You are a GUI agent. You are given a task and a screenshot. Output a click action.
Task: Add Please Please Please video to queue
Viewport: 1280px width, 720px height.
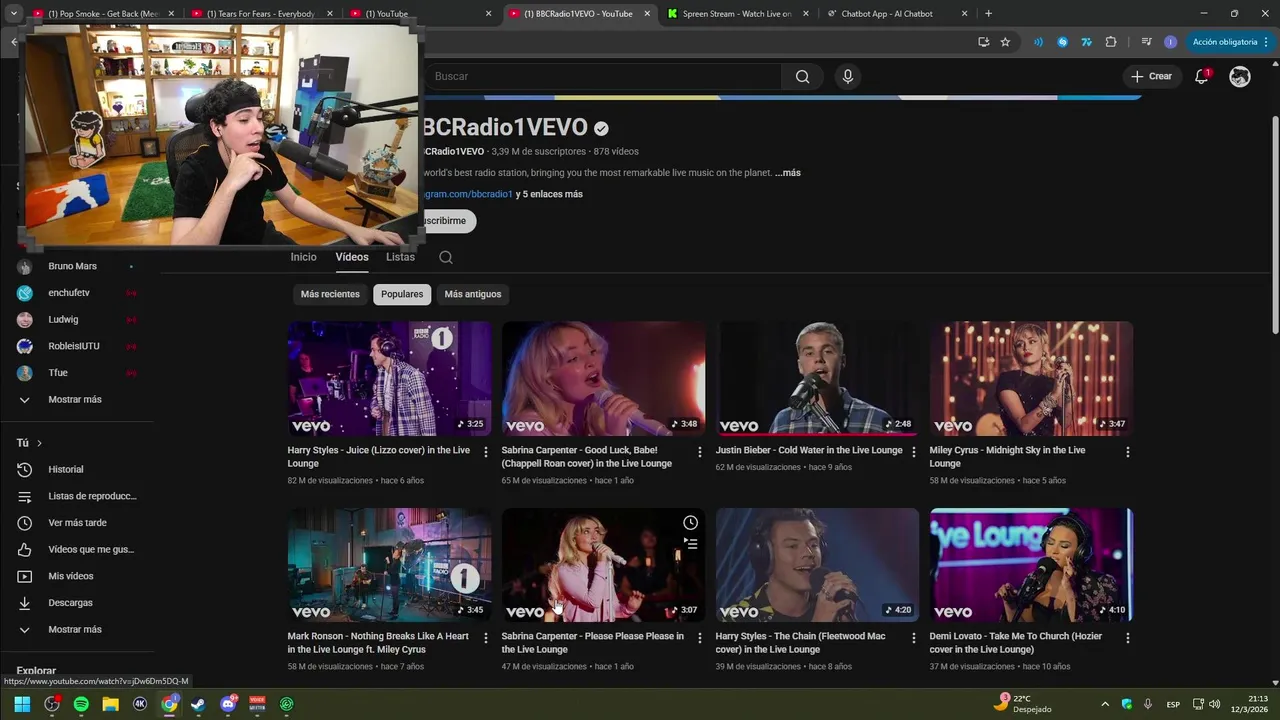click(690, 544)
